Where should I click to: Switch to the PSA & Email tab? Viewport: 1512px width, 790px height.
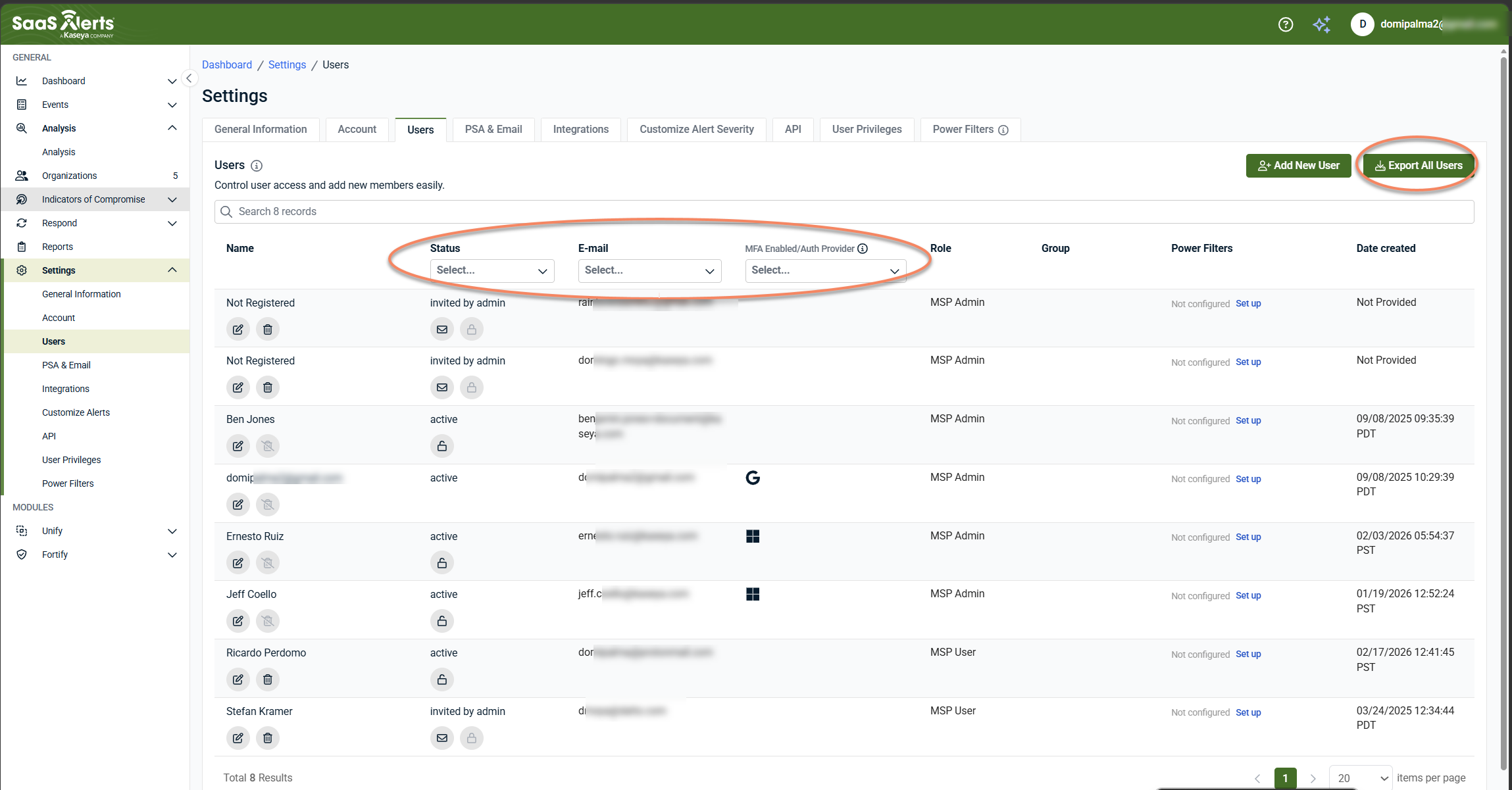coord(493,130)
